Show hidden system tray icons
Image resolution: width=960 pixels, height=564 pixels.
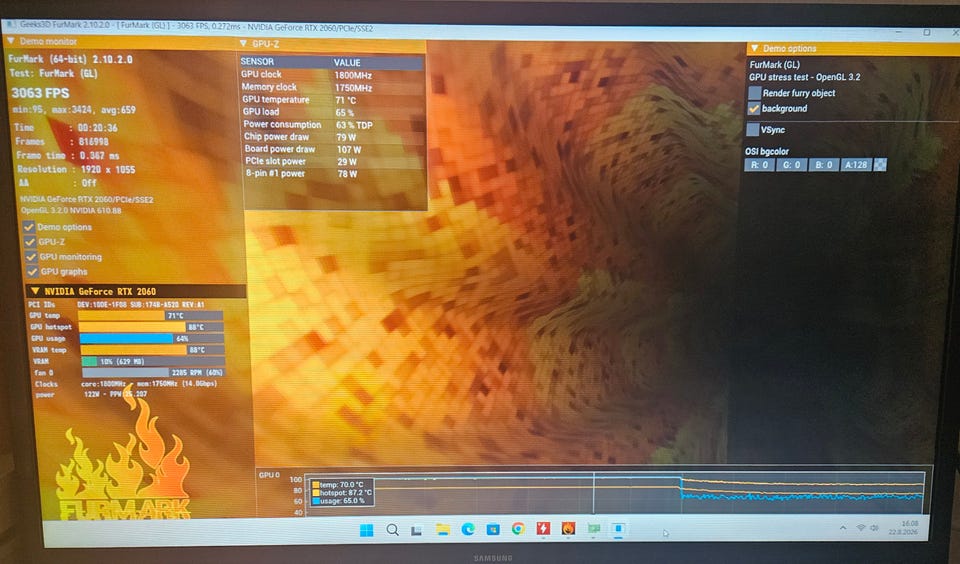tap(843, 528)
